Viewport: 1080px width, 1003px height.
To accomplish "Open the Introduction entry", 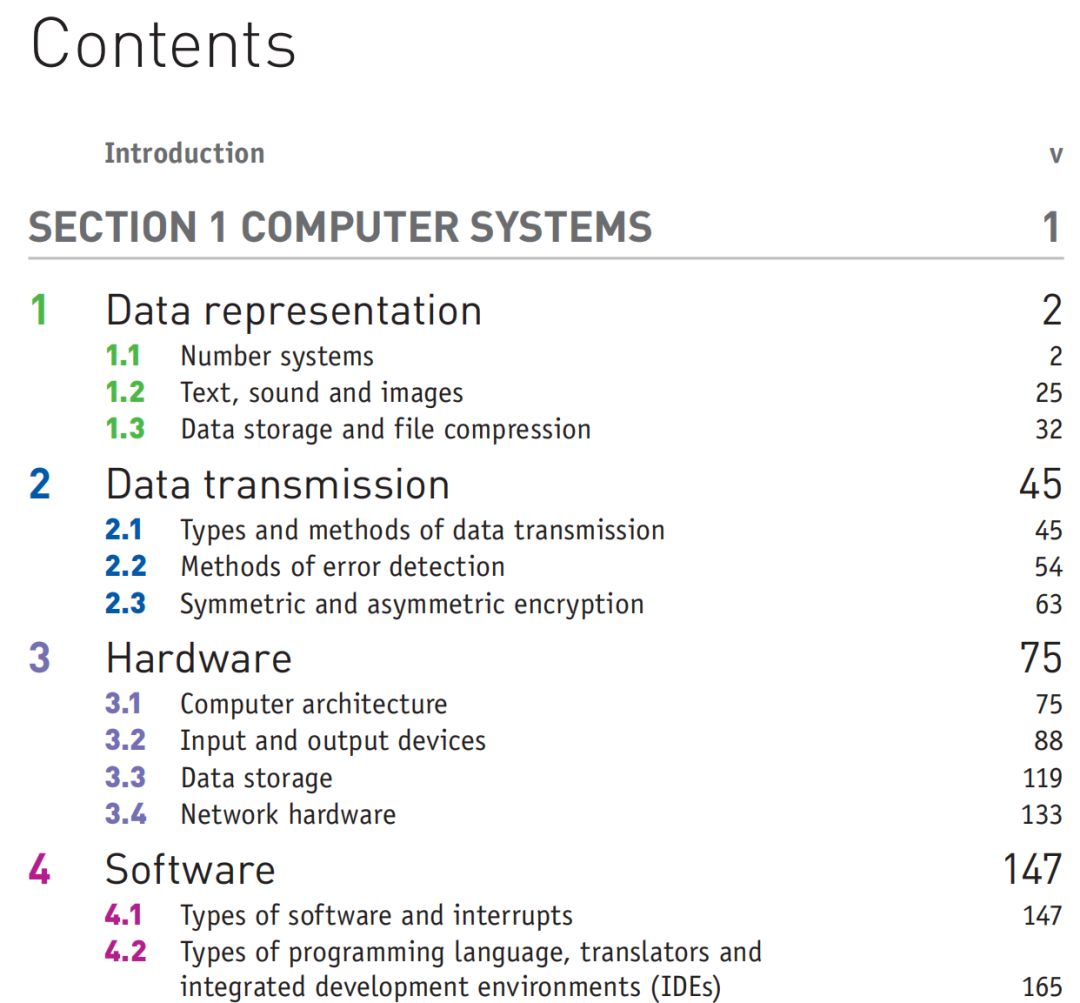I will (x=184, y=153).
